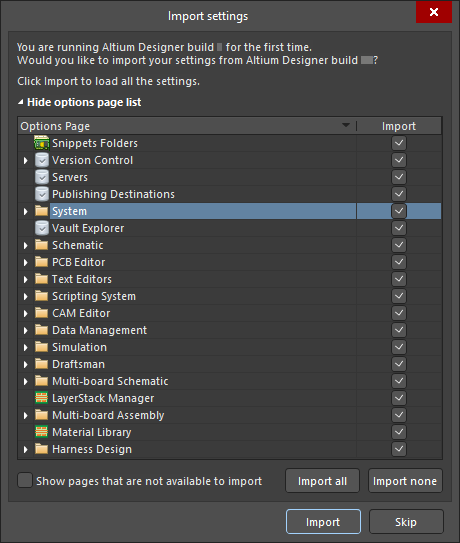Click the Scripting System folder icon
460x543 pixels.
[x=42, y=296]
